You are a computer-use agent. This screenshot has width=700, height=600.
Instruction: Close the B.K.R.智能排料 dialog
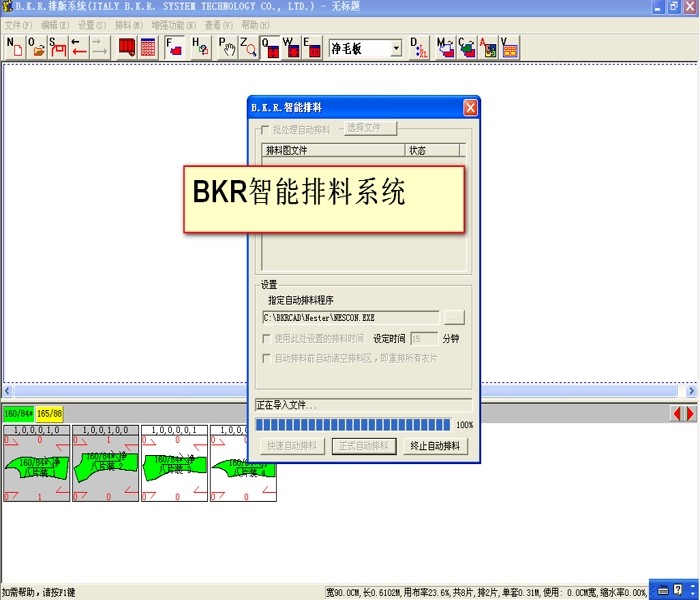(470, 108)
